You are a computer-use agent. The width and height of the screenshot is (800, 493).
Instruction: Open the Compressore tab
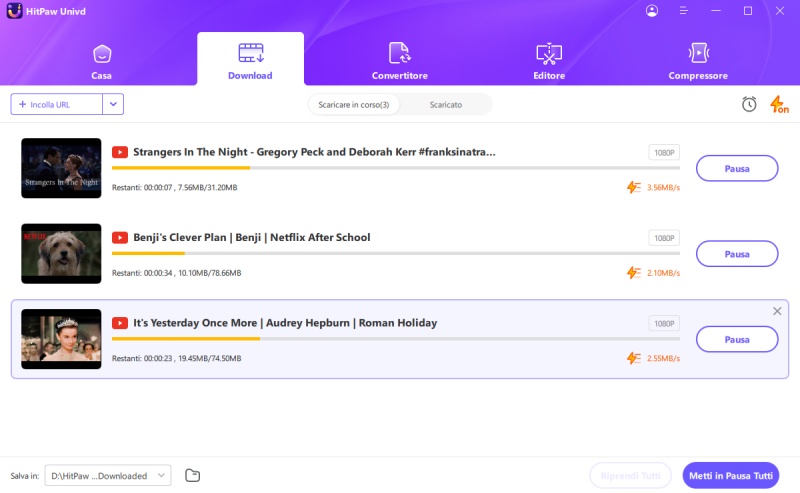(698, 62)
